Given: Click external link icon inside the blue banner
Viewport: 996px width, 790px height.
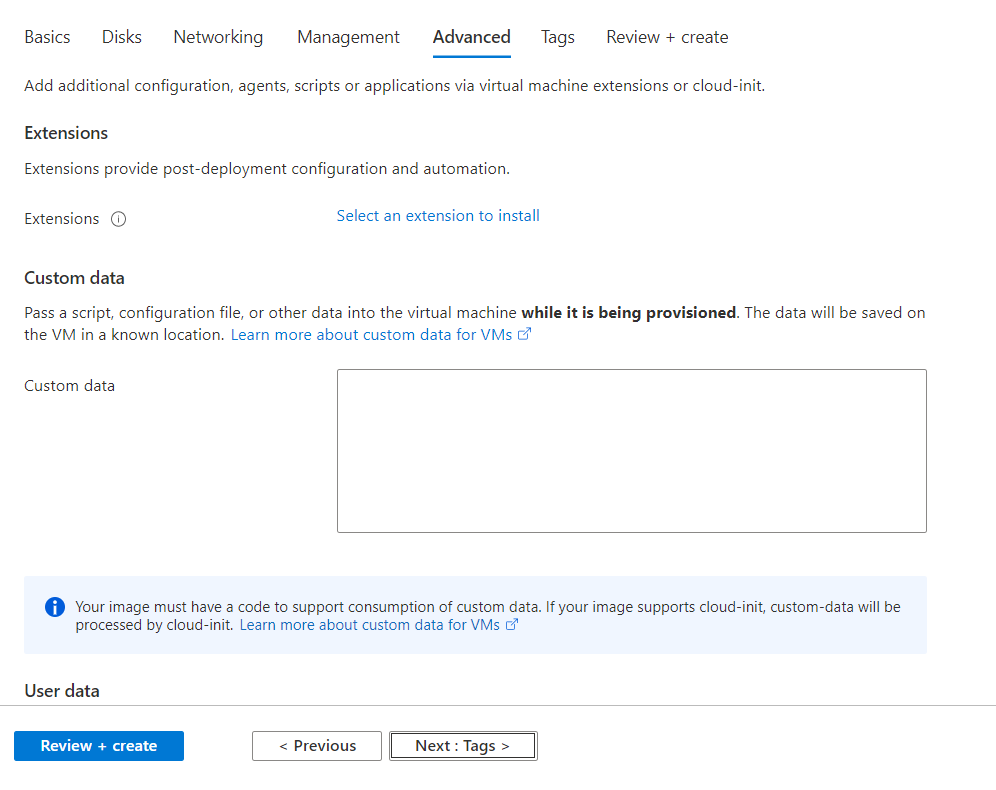Looking at the screenshot, I should (x=512, y=625).
